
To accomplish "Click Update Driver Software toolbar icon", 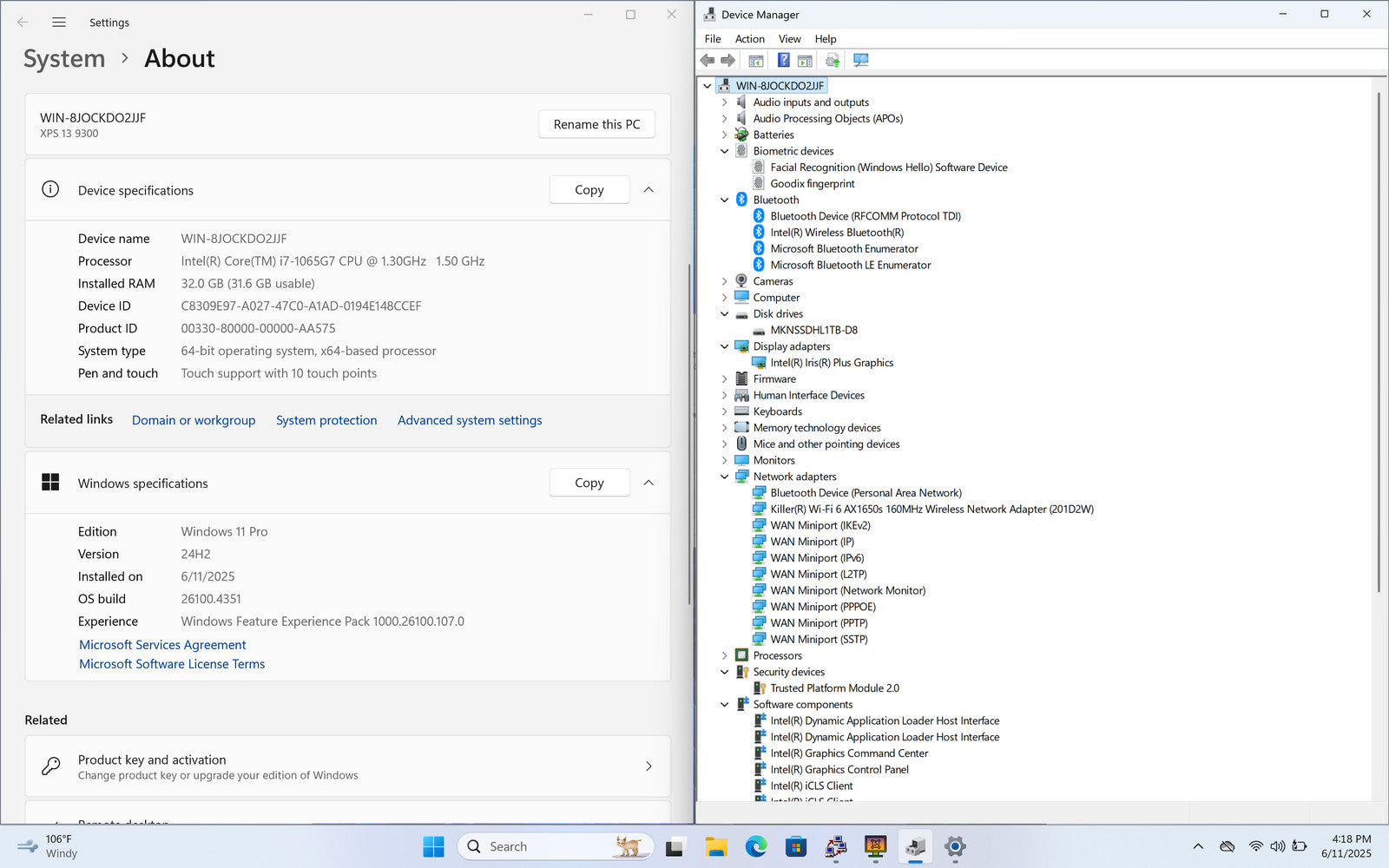I will click(833, 60).
